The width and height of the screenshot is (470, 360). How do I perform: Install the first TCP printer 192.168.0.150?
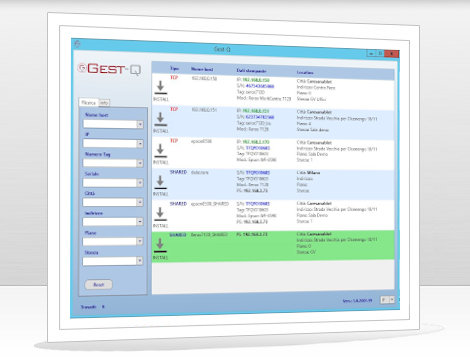point(160,91)
